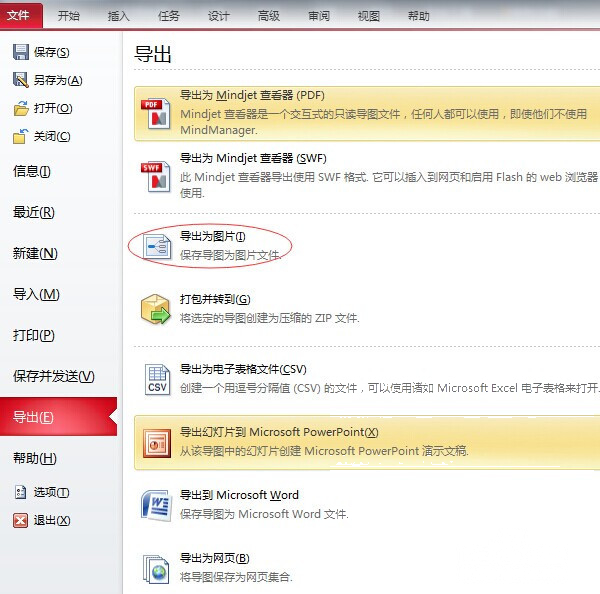Click 导出为网页(B) option
Screen dimensions: 600x594
click(x=215, y=558)
